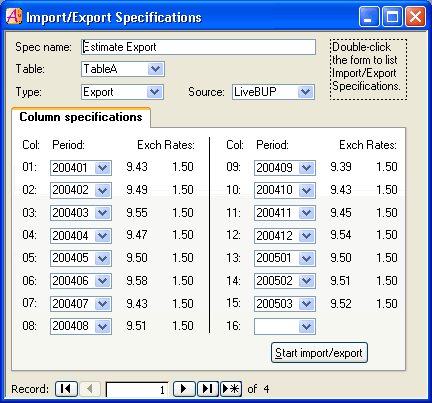This screenshot has height=403, width=432.
Task: Click the Start import/export button
Action: [x=319, y=353]
